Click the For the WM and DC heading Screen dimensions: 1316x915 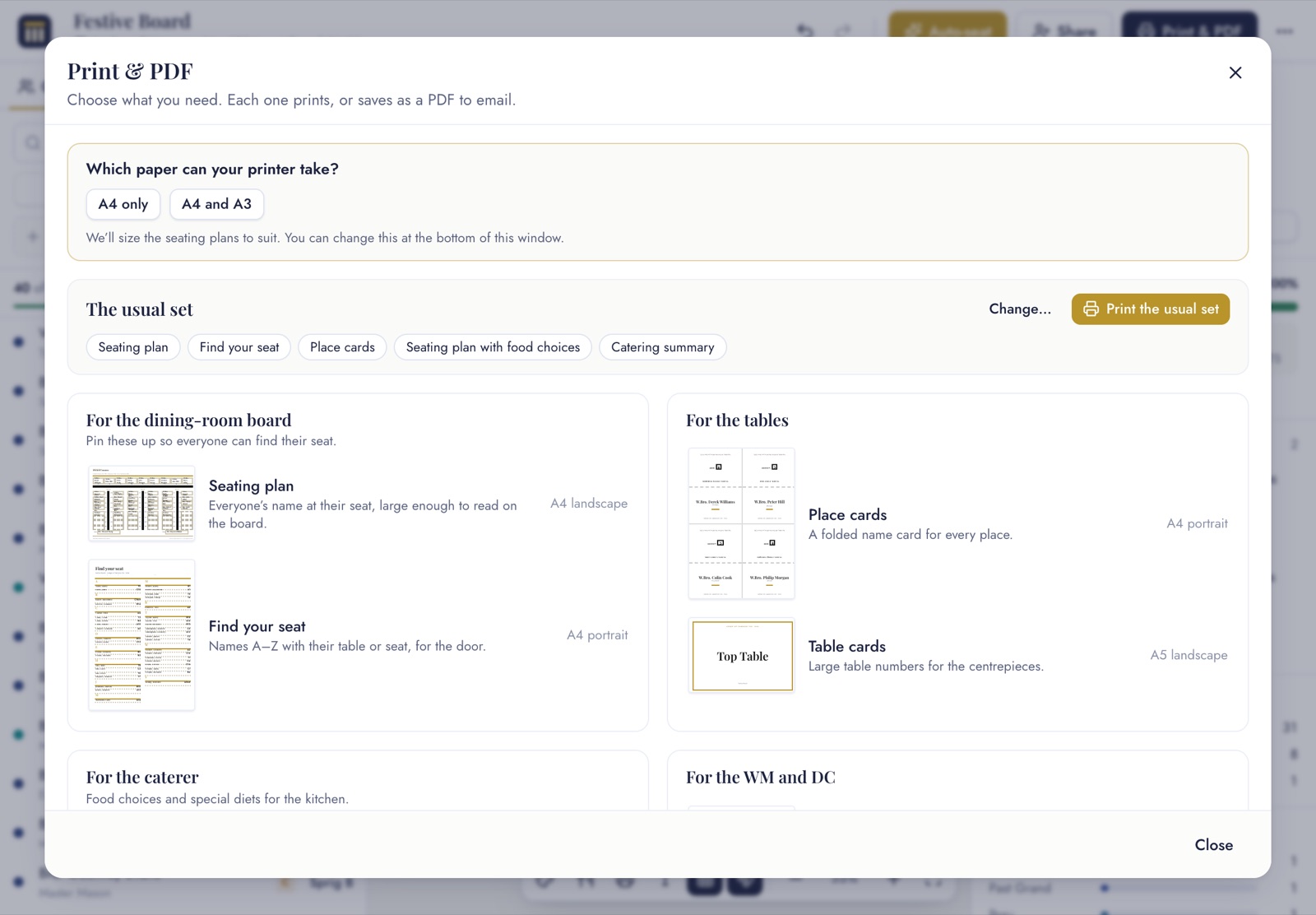pos(761,778)
